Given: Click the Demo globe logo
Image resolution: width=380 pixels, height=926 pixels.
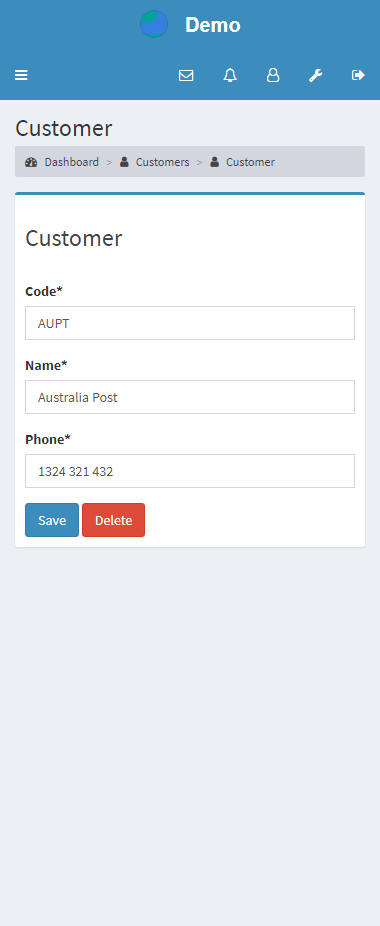Looking at the screenshot, I should 154,24.
